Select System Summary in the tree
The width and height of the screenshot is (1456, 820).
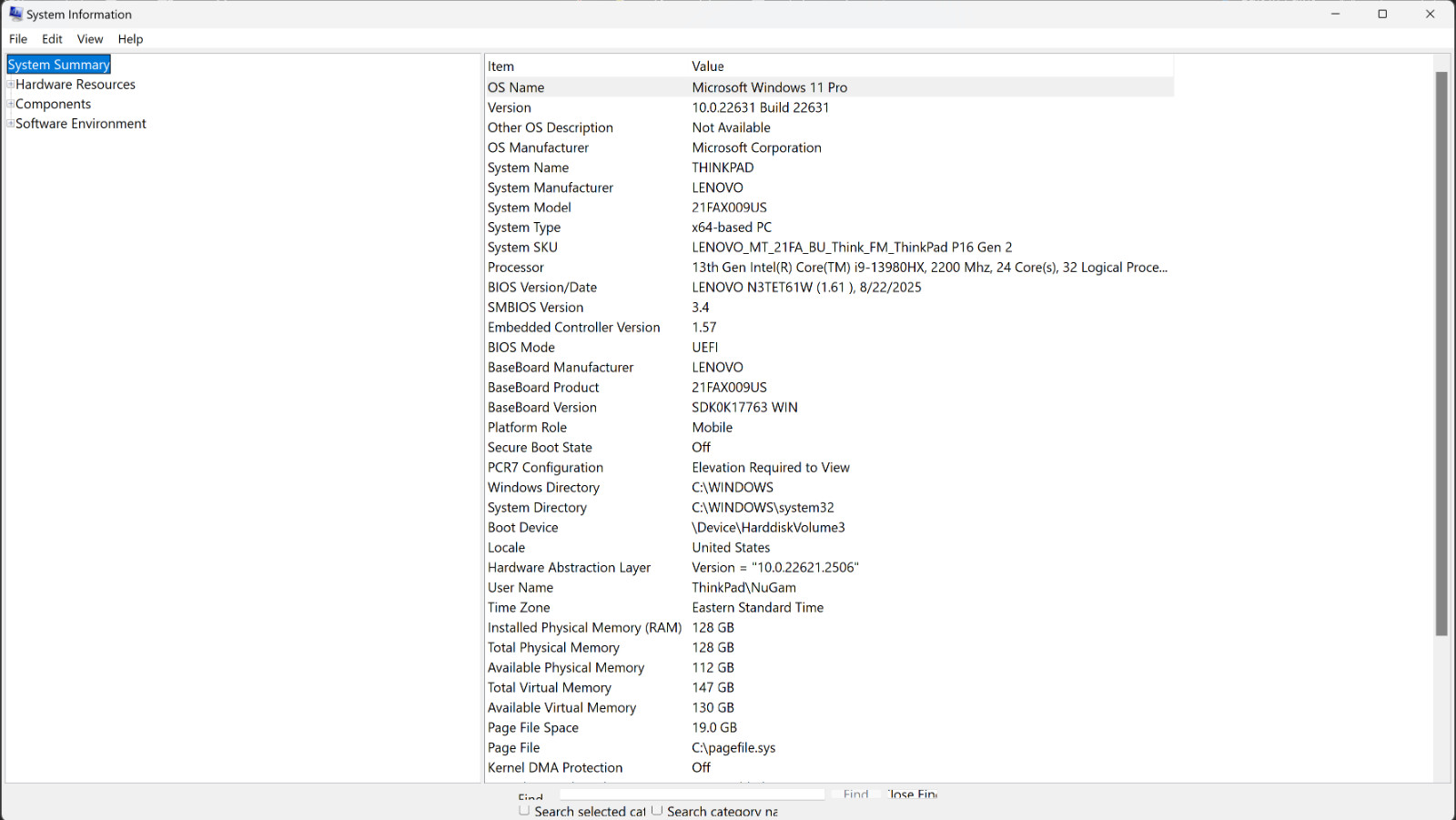click(x=58, y=65)
